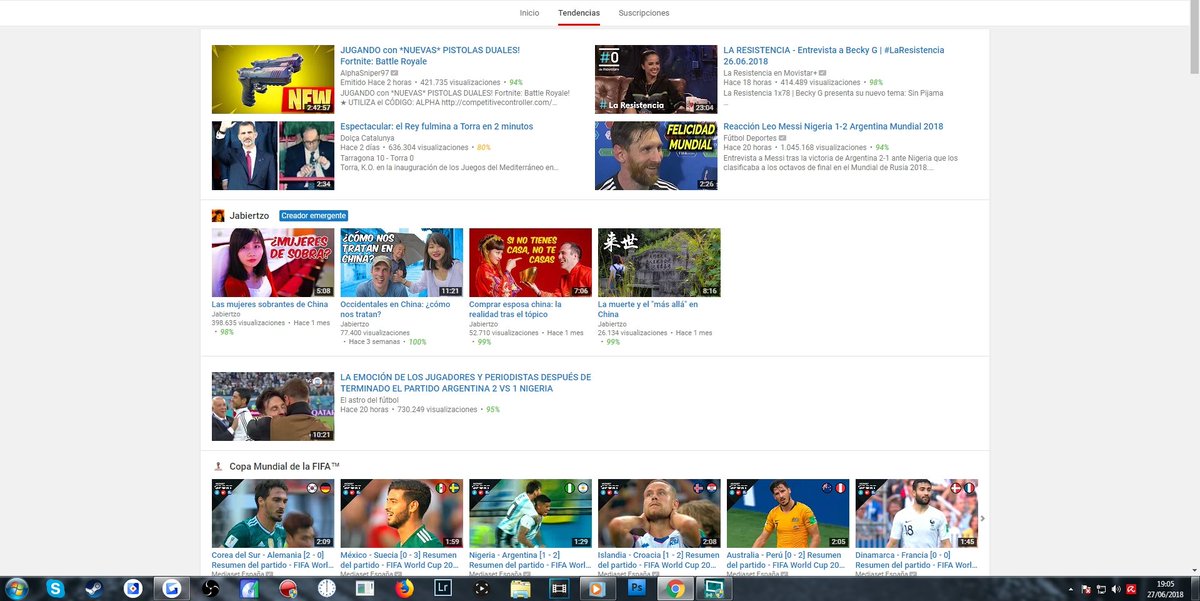Open the Avira antivirus tray icon

1131,588
